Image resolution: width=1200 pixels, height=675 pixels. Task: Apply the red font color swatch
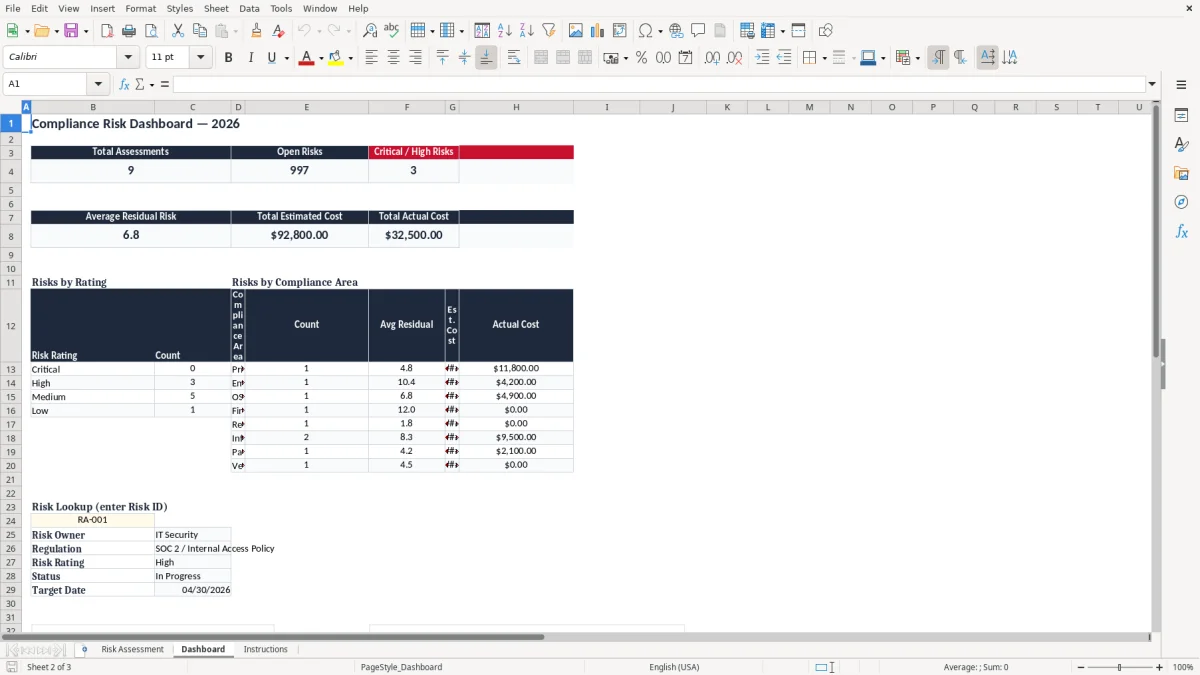(306, 58)
